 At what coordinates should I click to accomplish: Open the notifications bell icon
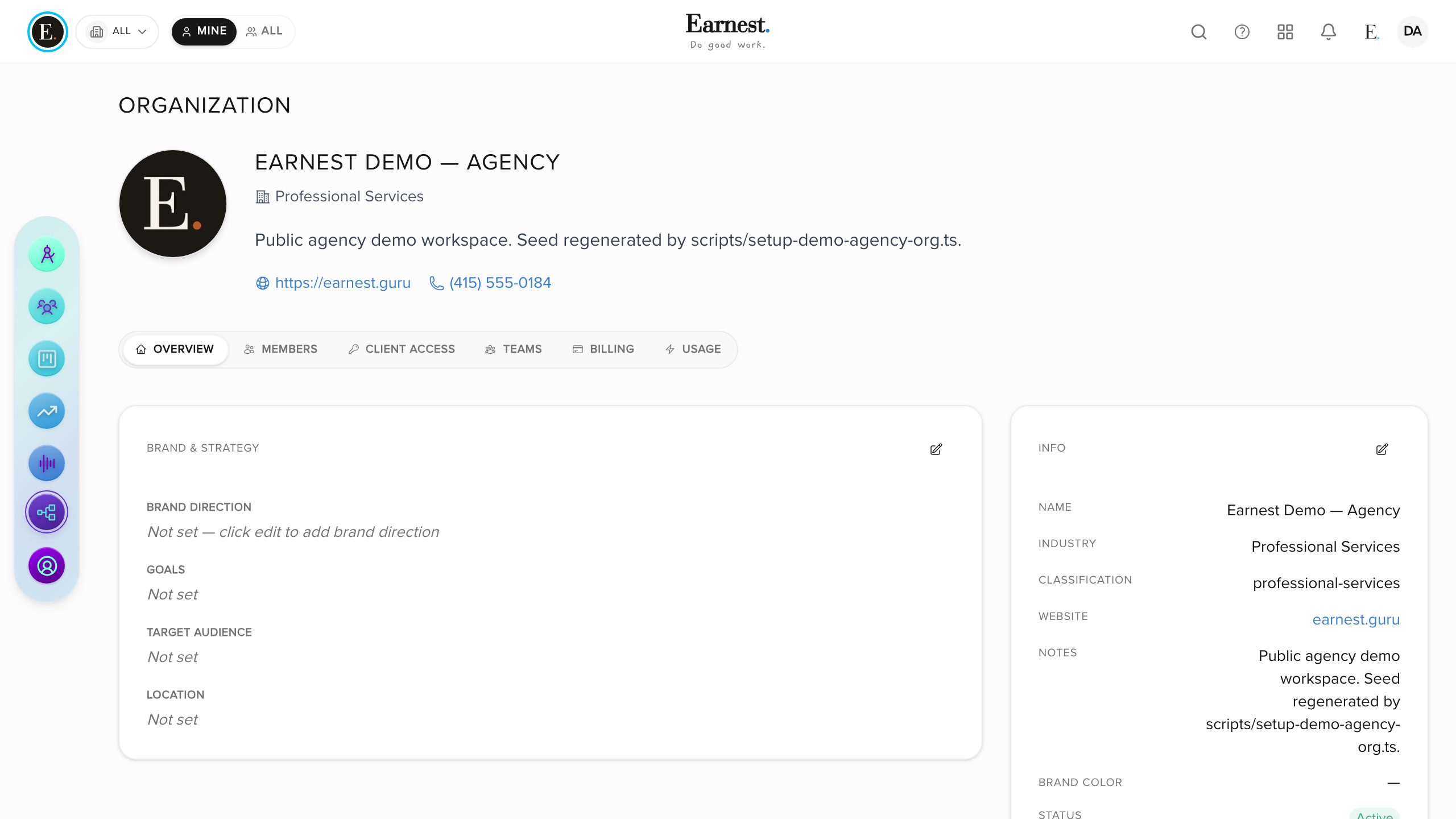(1328, 32)
